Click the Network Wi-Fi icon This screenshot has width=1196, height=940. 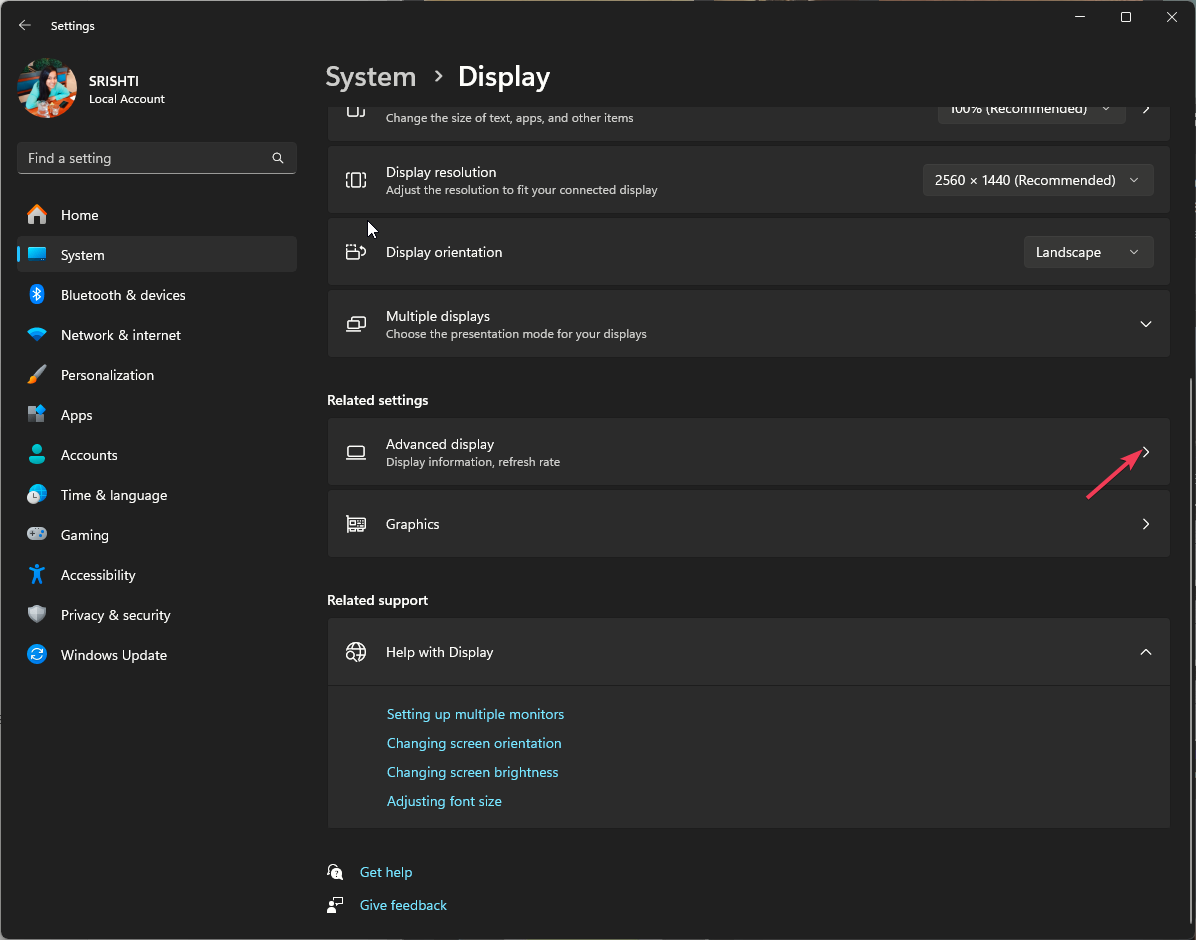pos(37,334)
